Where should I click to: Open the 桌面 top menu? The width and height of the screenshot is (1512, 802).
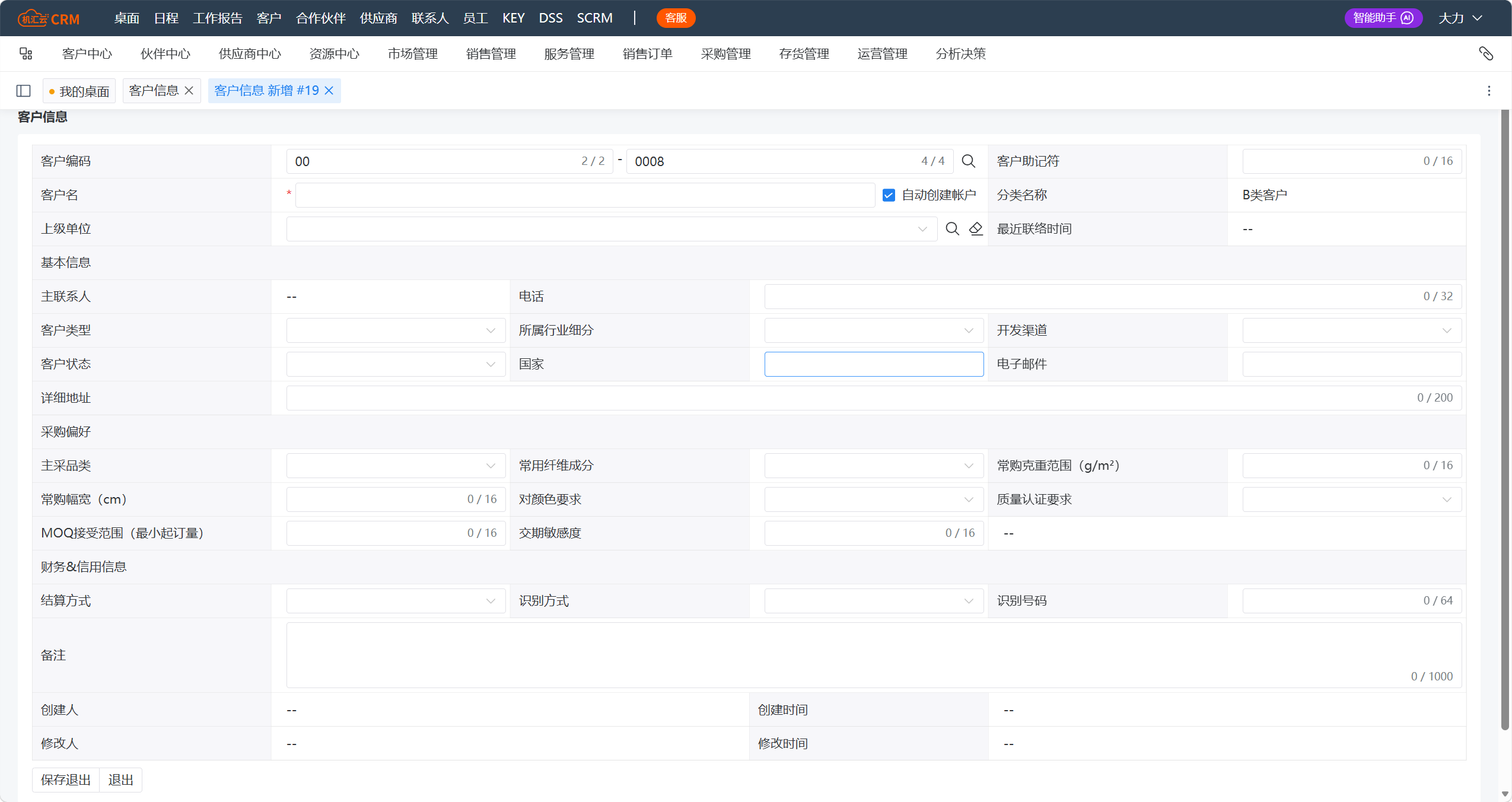click(x=127, y=18)
